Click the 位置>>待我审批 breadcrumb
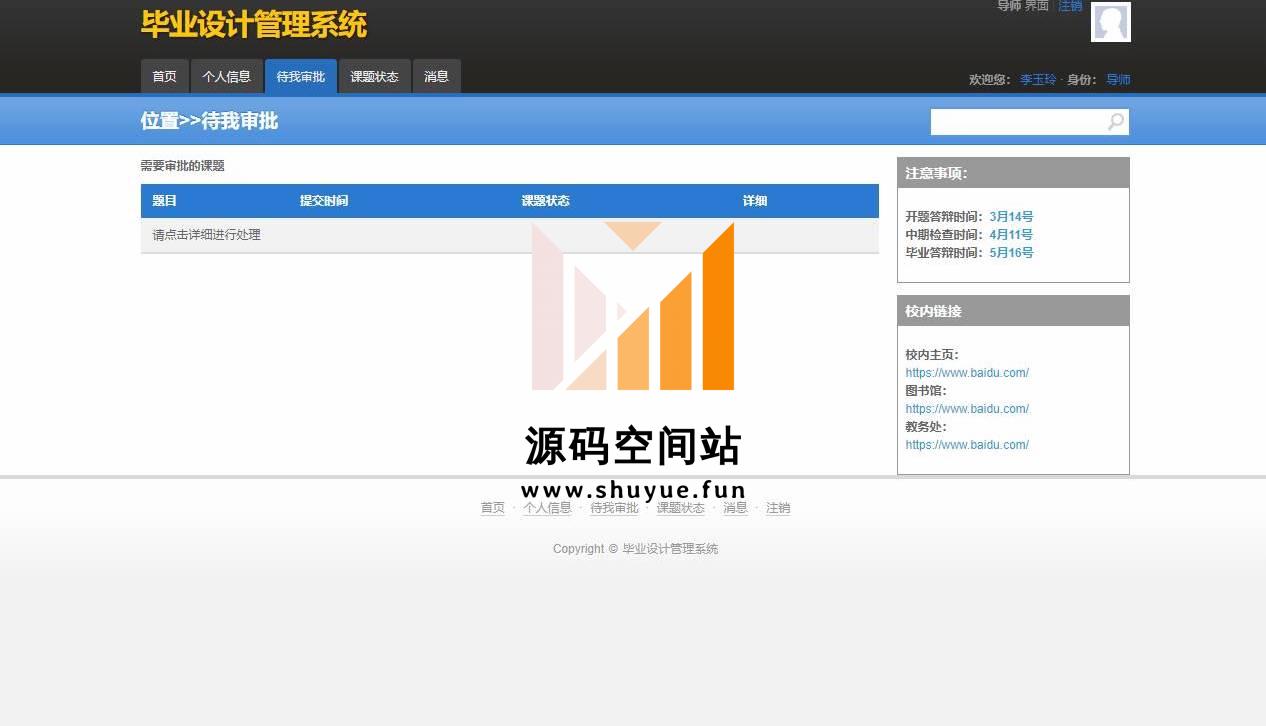The image size is (1266, 726). click(x=209, y=121)
